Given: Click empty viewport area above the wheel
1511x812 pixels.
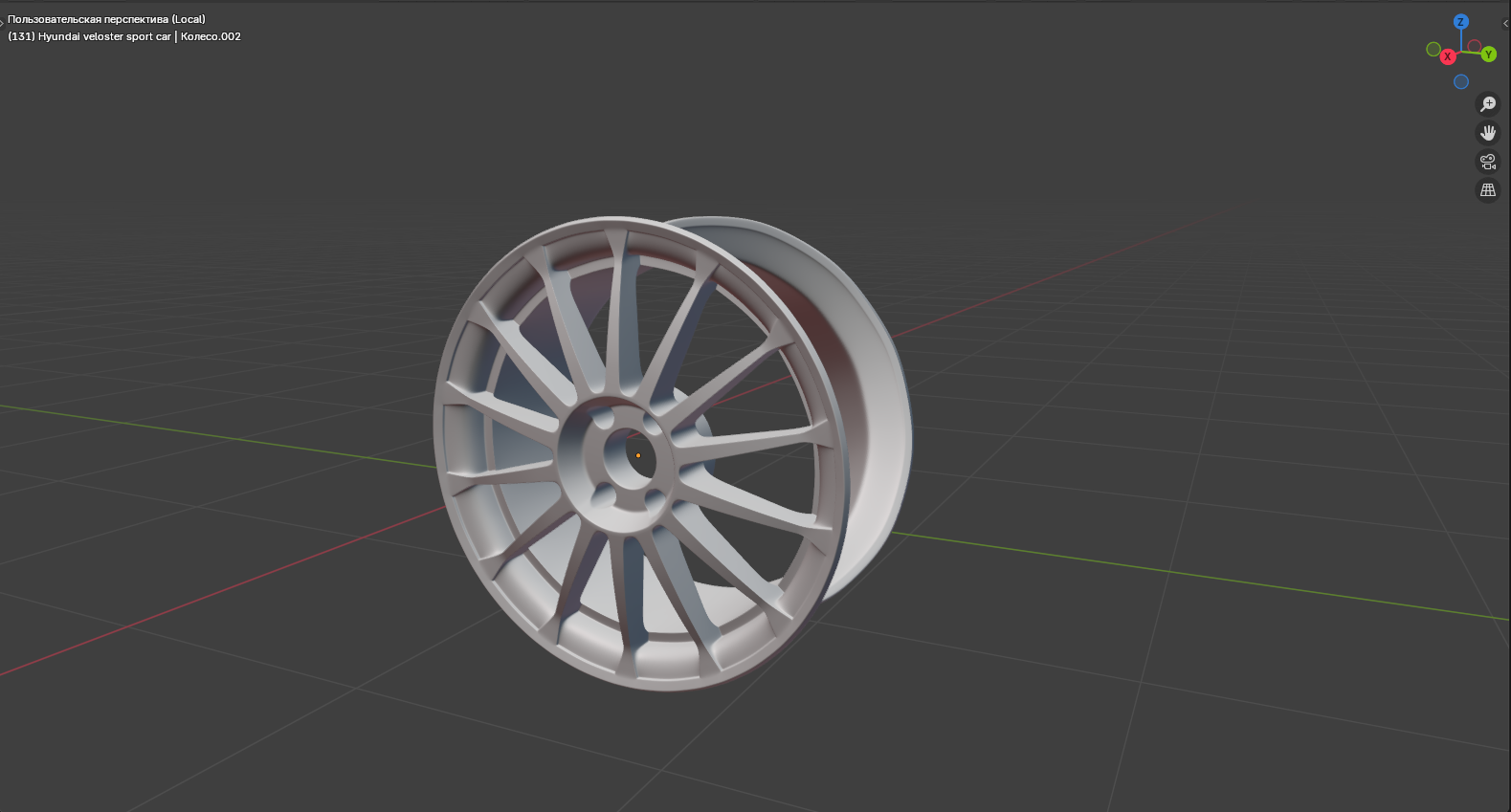Looking at the screenshot, I should pyautogui.click(x=670, y=115).
